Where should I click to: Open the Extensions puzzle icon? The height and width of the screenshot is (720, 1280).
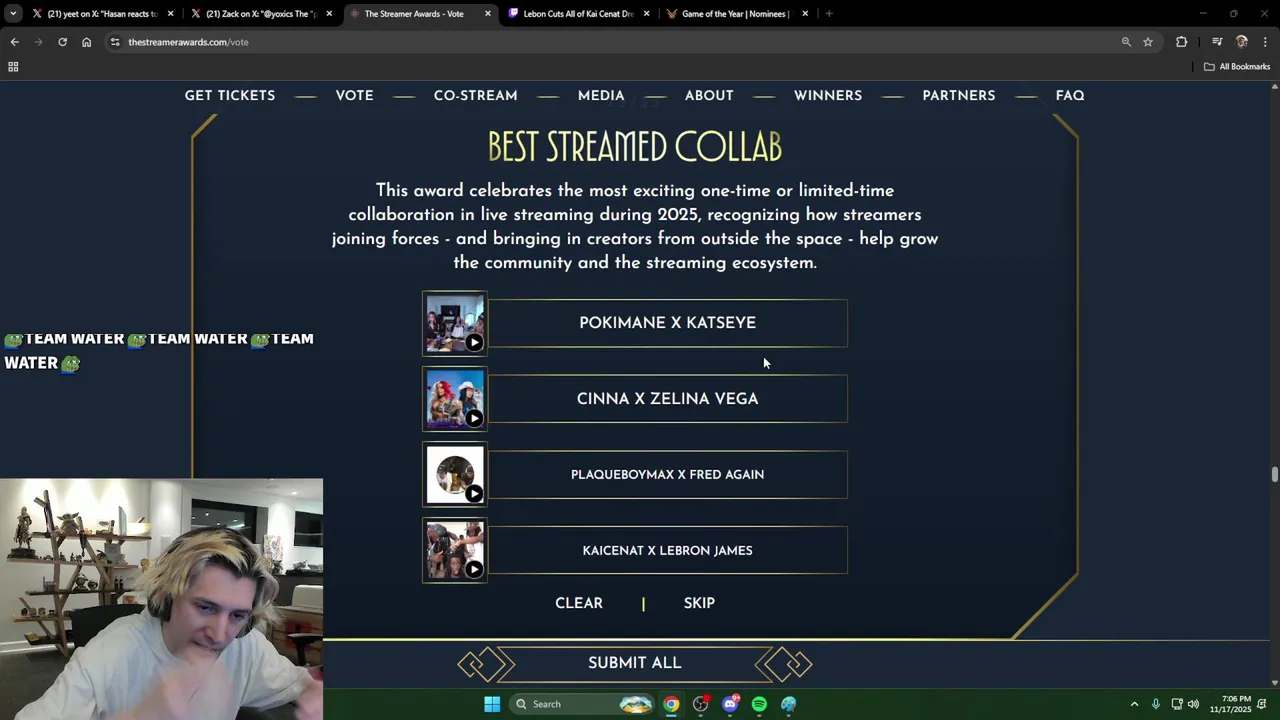(1182, 42)
